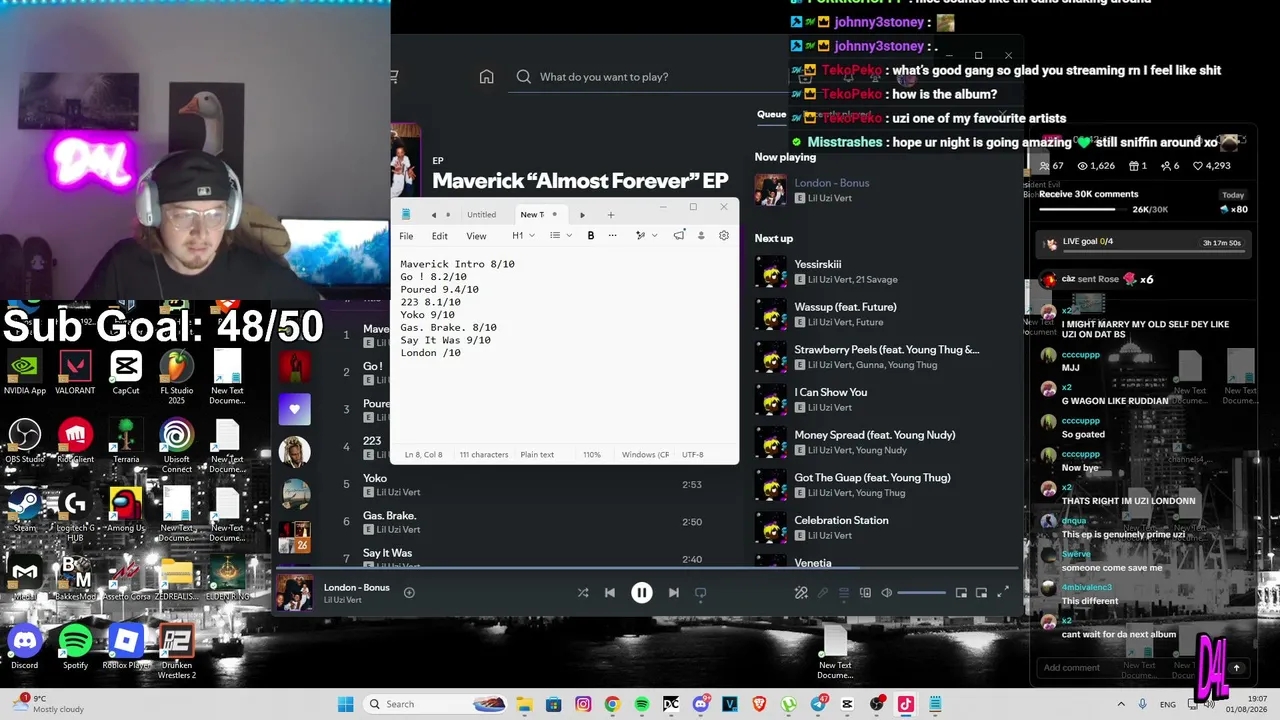This screenshot has height=720, width=1280.
Task: Skip to previous track in Spotify
Action: point(610,593)
